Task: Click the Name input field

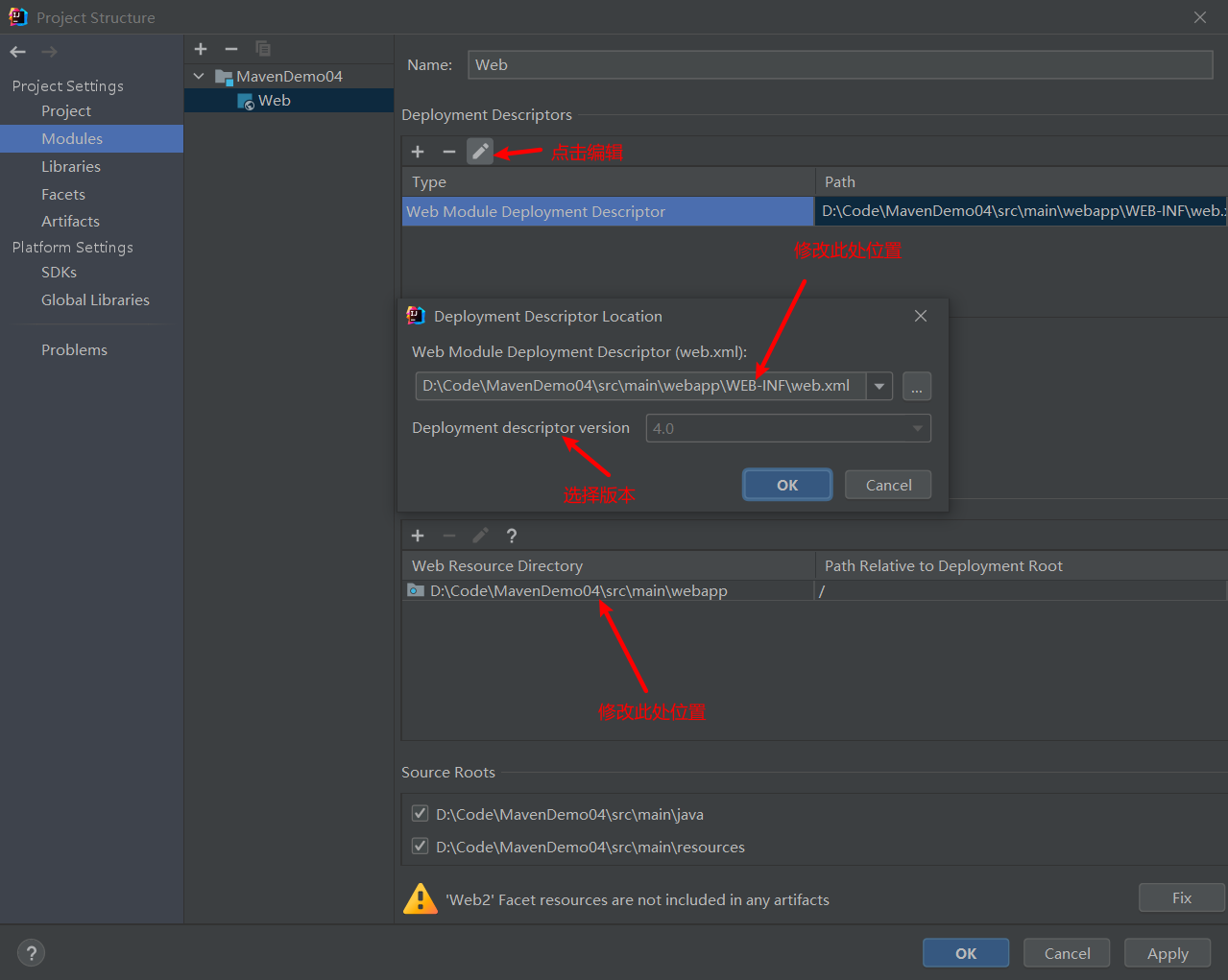Action: (840, 64)
